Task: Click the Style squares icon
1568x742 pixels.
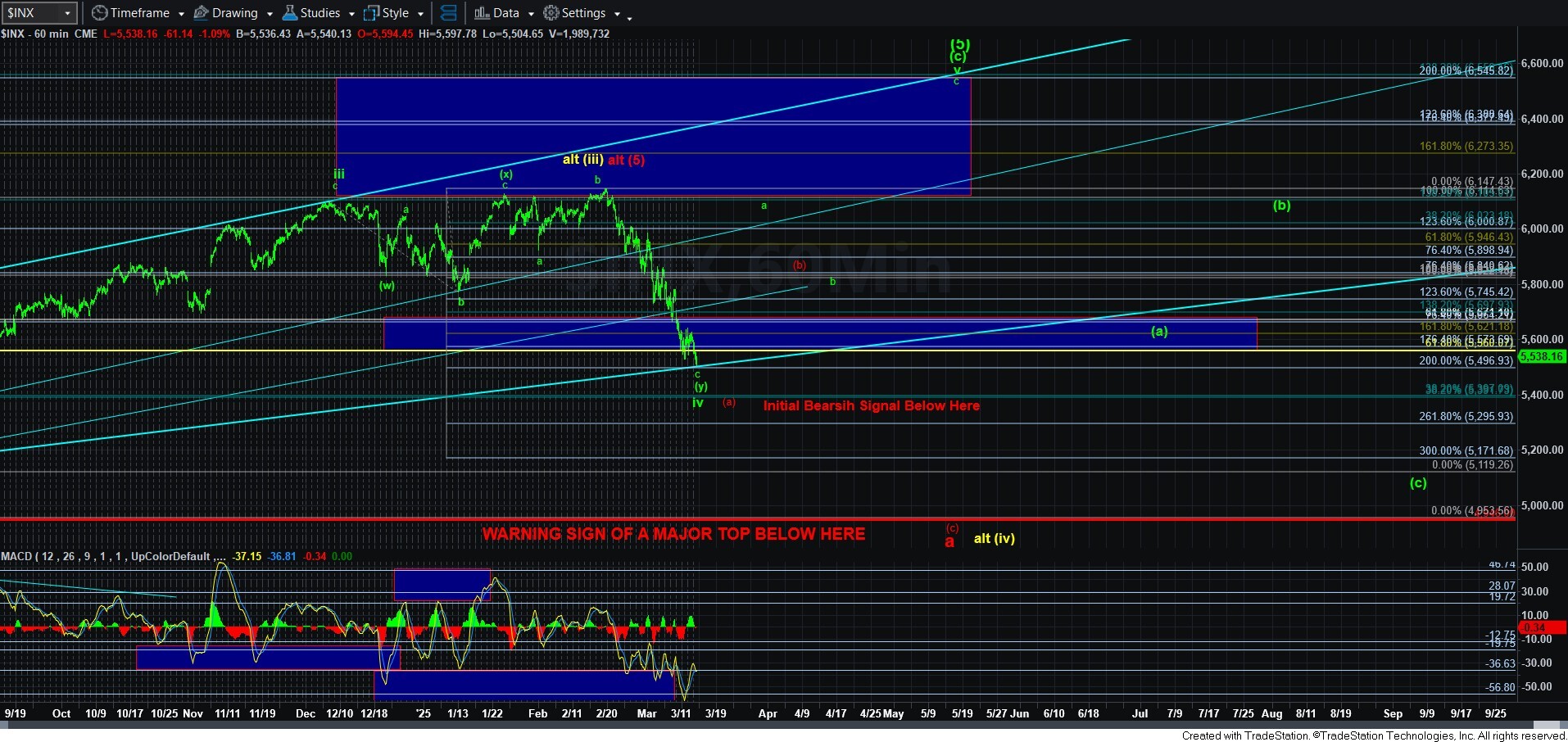Action: pos(371,13)
